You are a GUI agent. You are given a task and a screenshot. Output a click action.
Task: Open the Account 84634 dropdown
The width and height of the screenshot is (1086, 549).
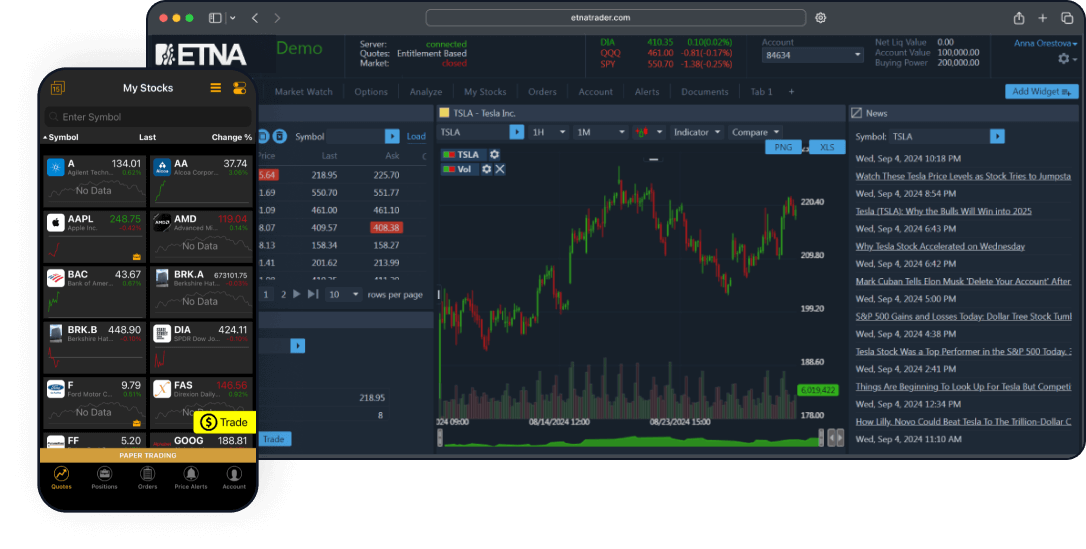(812, 55)
